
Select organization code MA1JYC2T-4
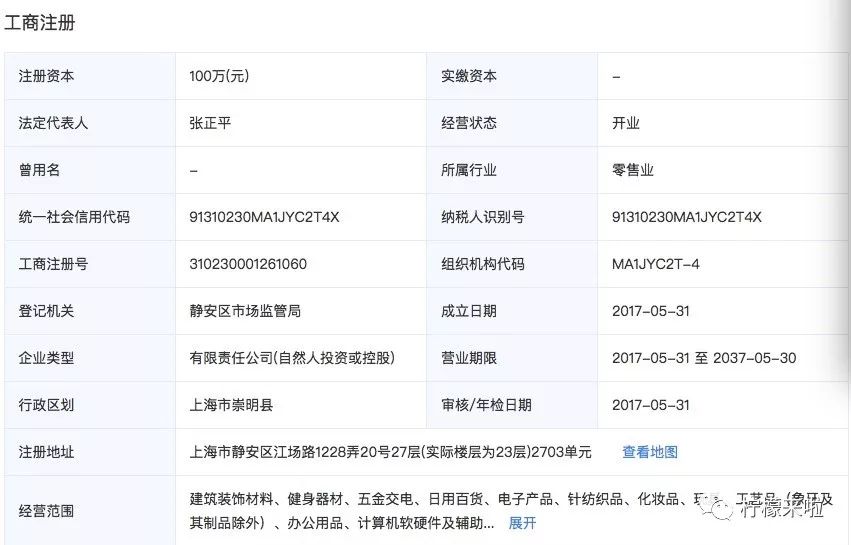point(656,264)
